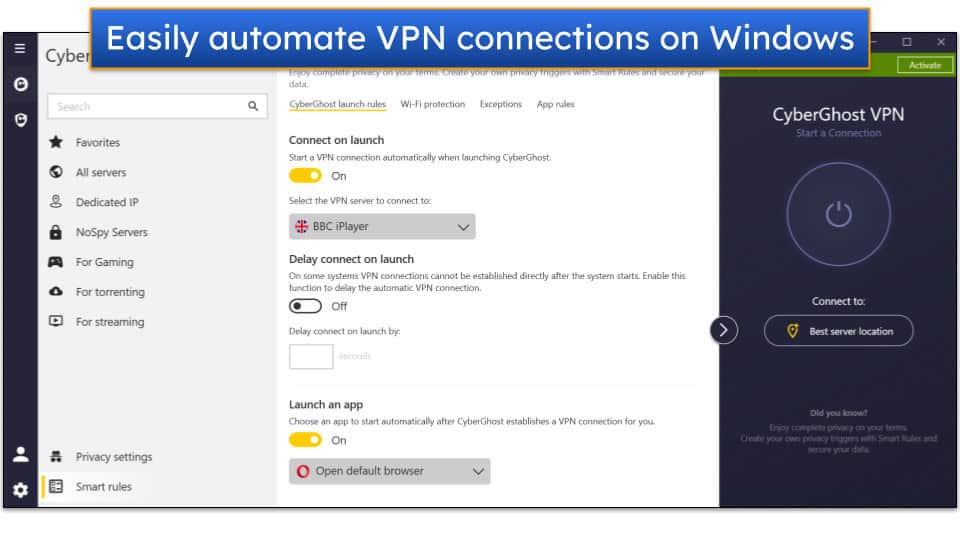Select For streaming in the sidebar
This screenshot has height=540, width=960.
pos(109,322)
